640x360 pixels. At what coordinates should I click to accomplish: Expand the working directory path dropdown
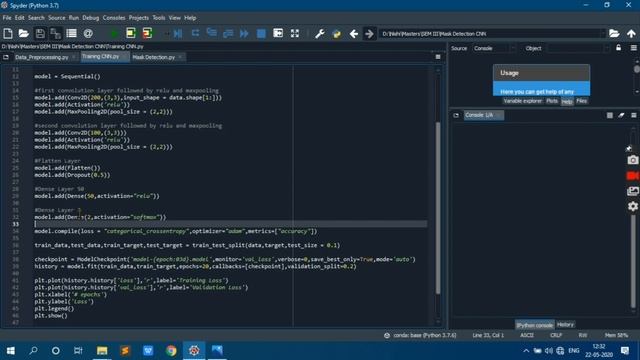[x=602, y=34]
